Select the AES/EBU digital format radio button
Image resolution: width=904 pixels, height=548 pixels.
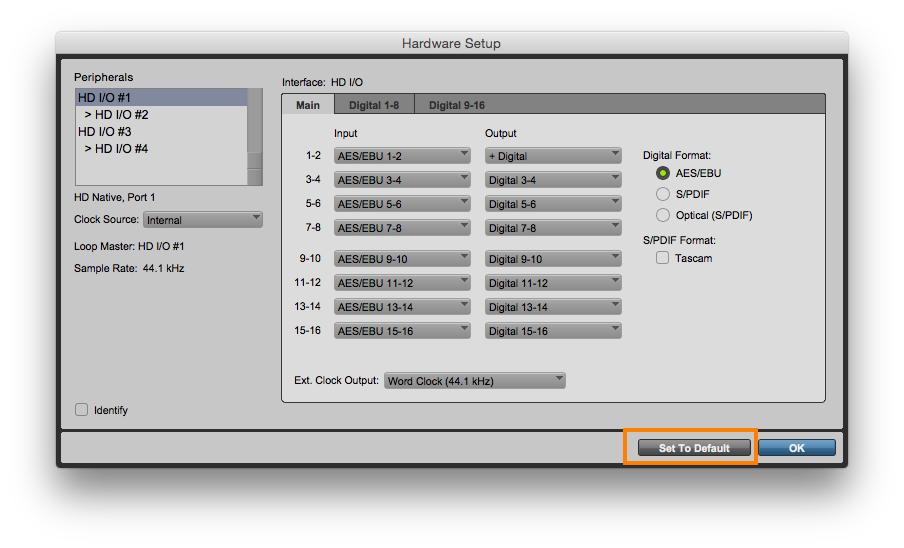click(x=662, y=174)
